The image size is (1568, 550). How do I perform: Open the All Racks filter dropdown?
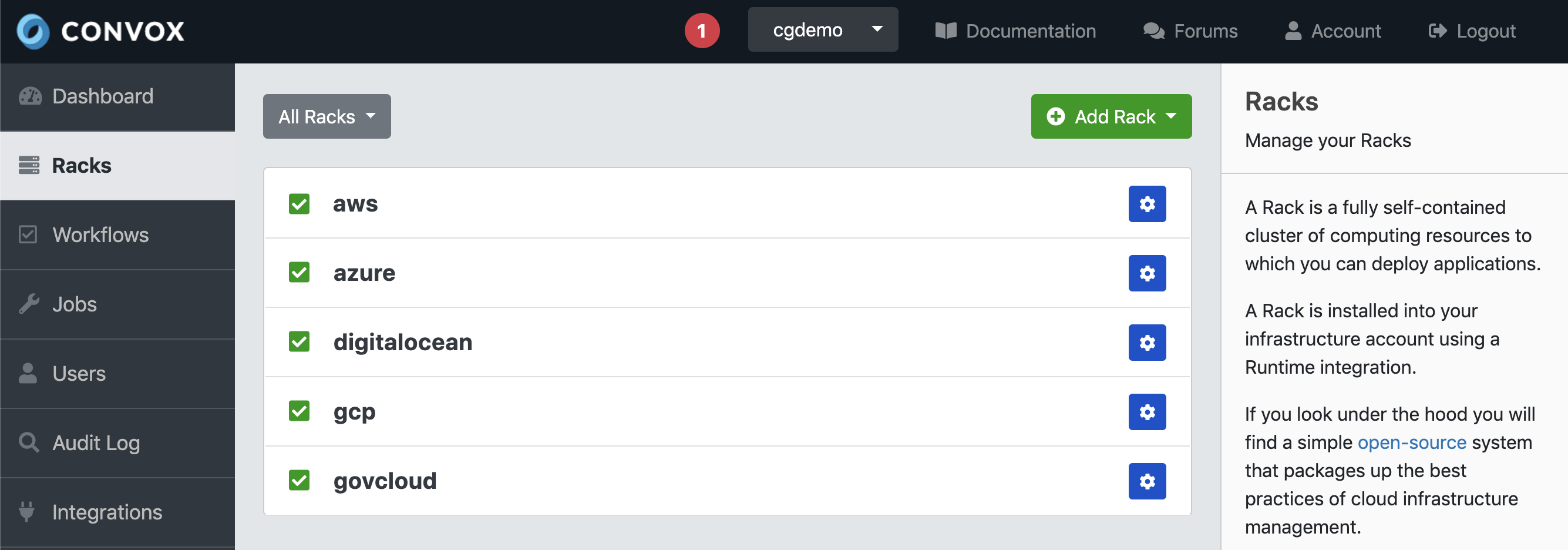[x=327, y=116]
